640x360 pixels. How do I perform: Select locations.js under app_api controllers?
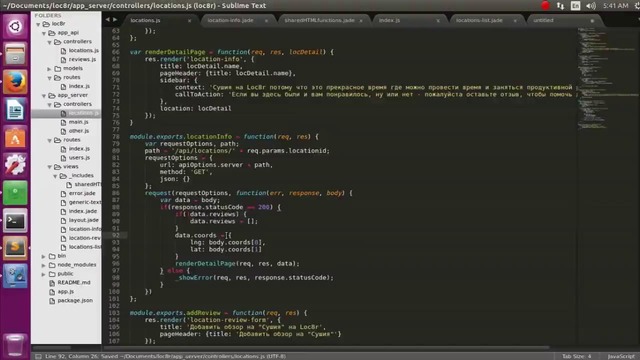(84, 51)
